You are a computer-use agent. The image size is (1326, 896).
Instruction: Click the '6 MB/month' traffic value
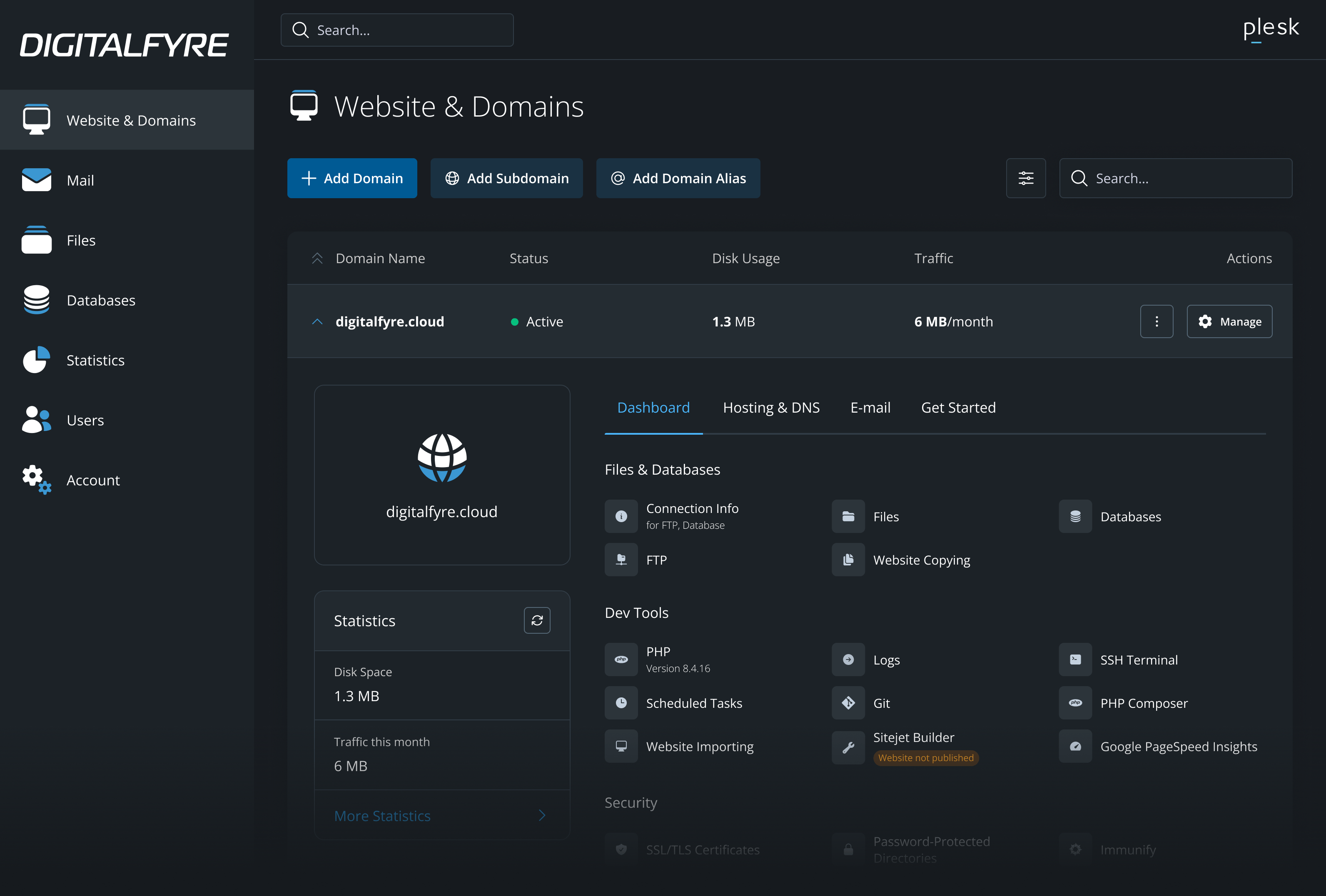pos(953,322)
